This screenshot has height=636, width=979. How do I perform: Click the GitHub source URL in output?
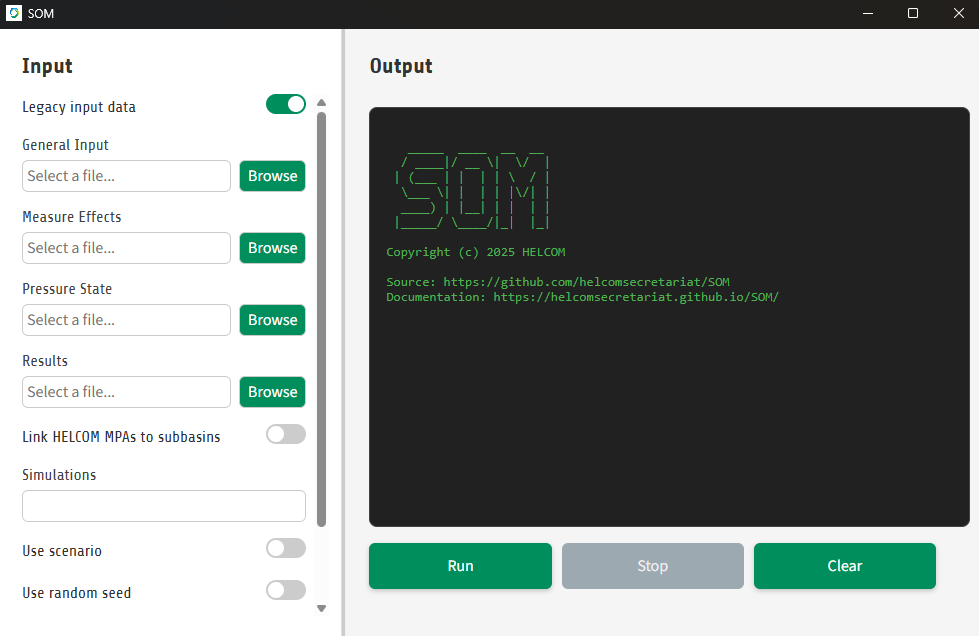pos(586,282)
